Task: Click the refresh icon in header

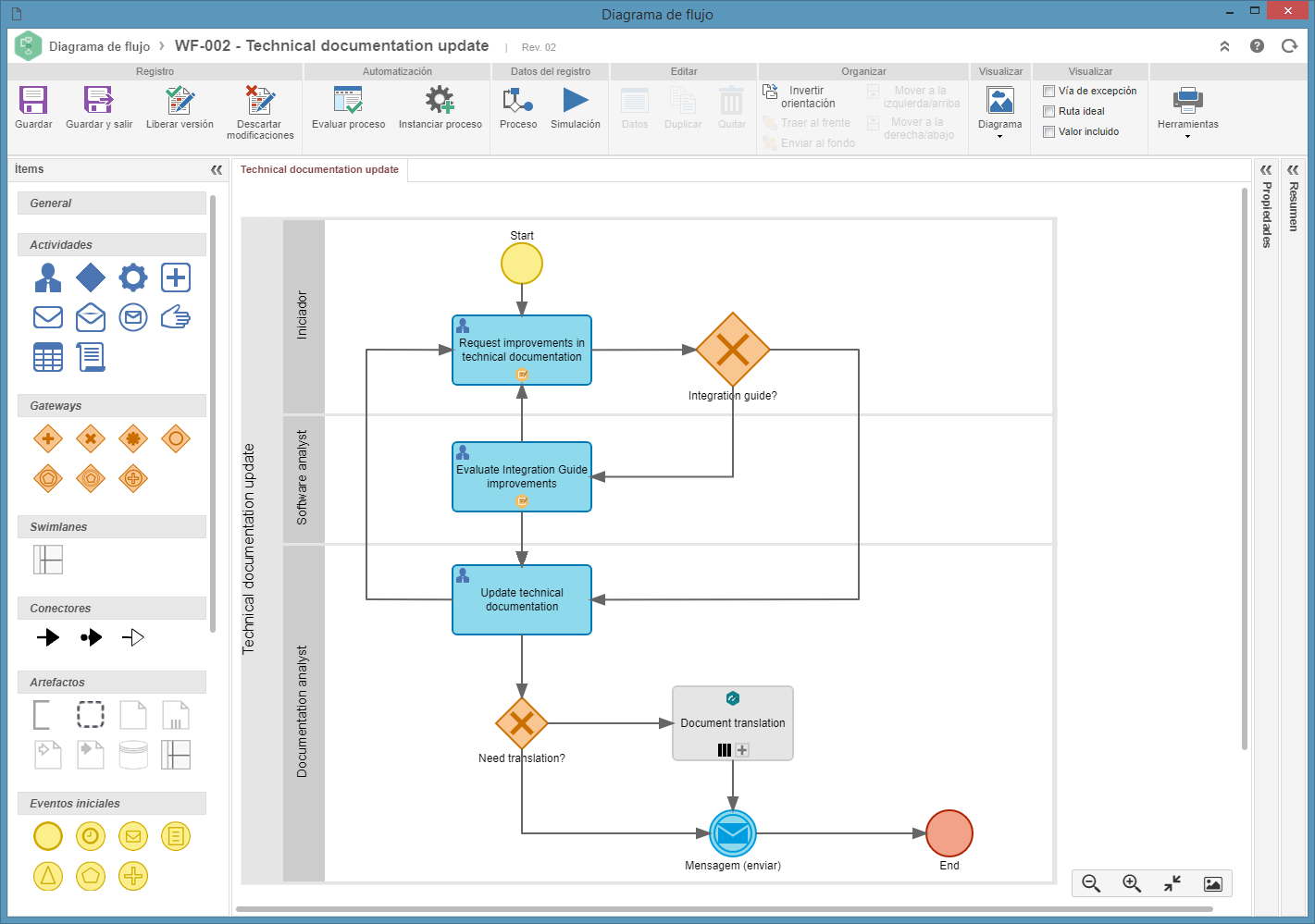Action: coord(1289,46)
